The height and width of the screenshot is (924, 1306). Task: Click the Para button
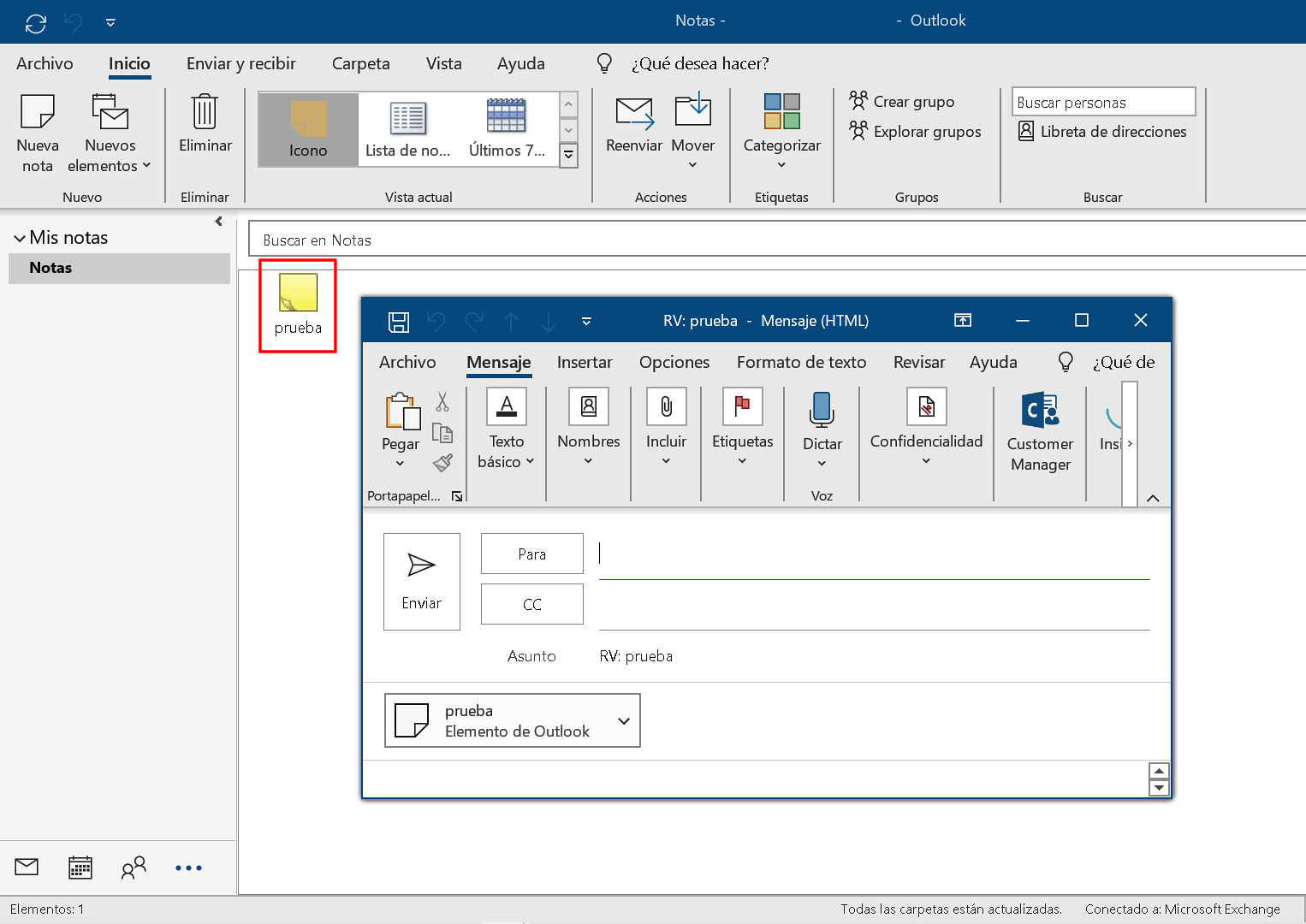[x=532, y=554]
